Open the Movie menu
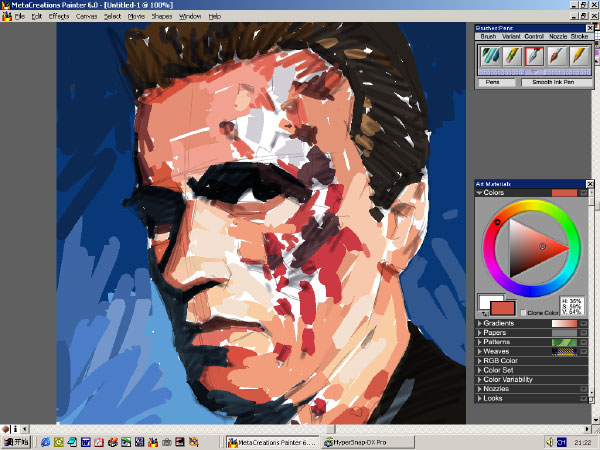This screenshot has width=600, height=450. click(136, 16)
